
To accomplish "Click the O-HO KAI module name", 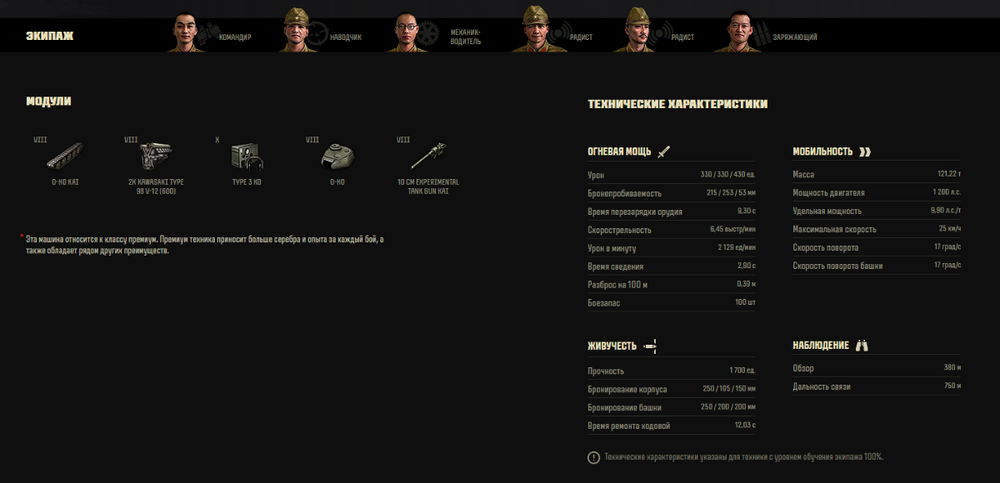I will tap(65, 182).
